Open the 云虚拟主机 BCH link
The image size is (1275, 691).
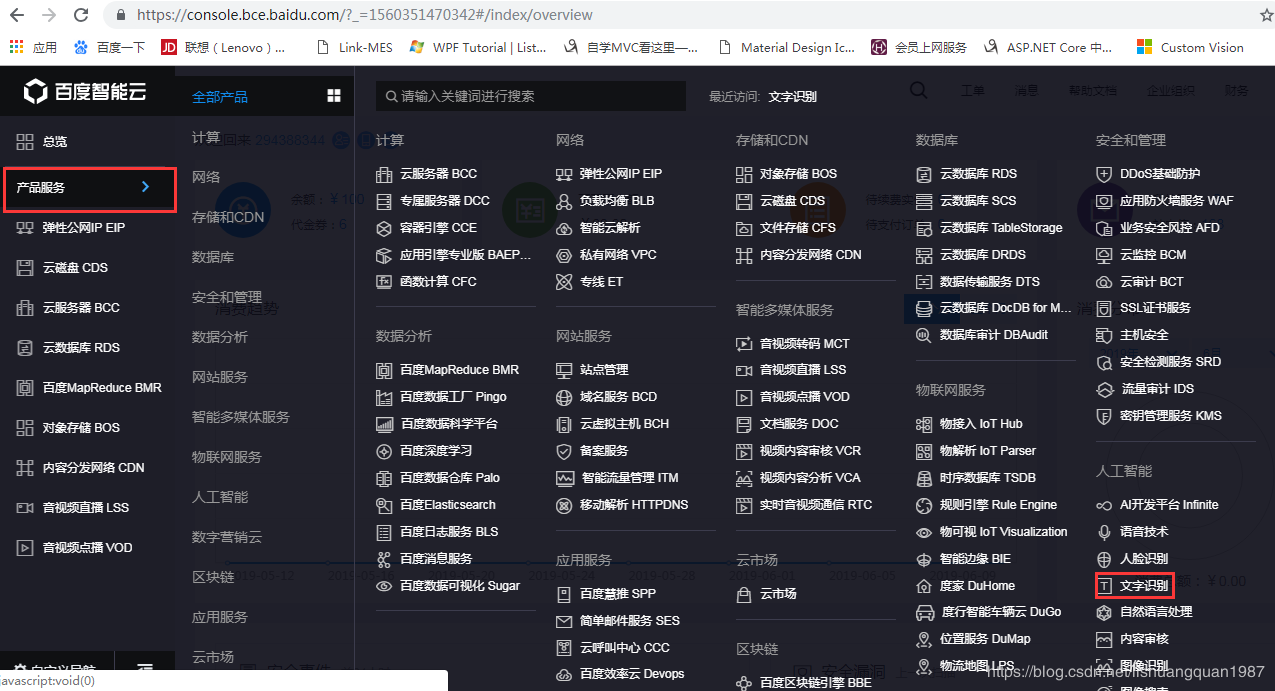tap(624, 424)
